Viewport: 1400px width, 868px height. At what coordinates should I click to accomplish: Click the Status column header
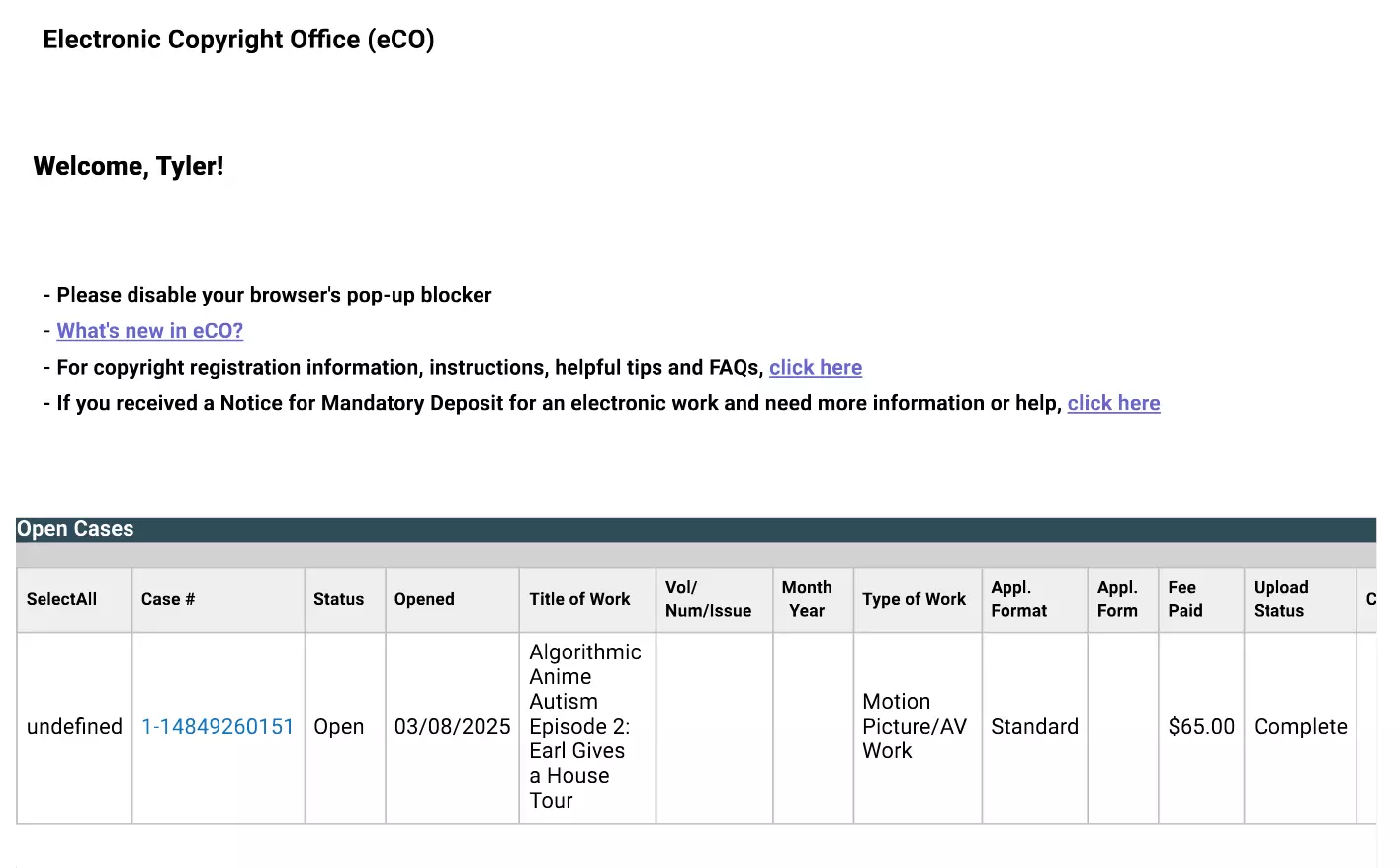(x=345, y=599)
